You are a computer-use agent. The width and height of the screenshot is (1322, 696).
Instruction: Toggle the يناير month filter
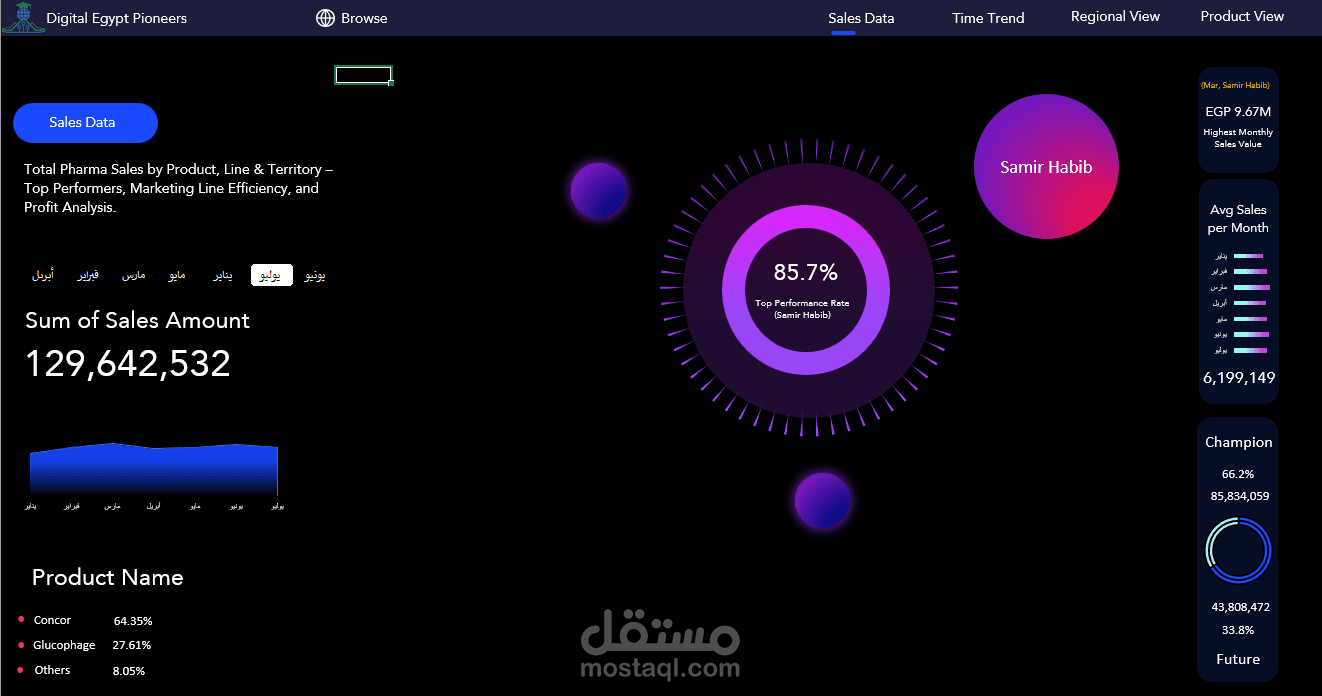(222, 274)
